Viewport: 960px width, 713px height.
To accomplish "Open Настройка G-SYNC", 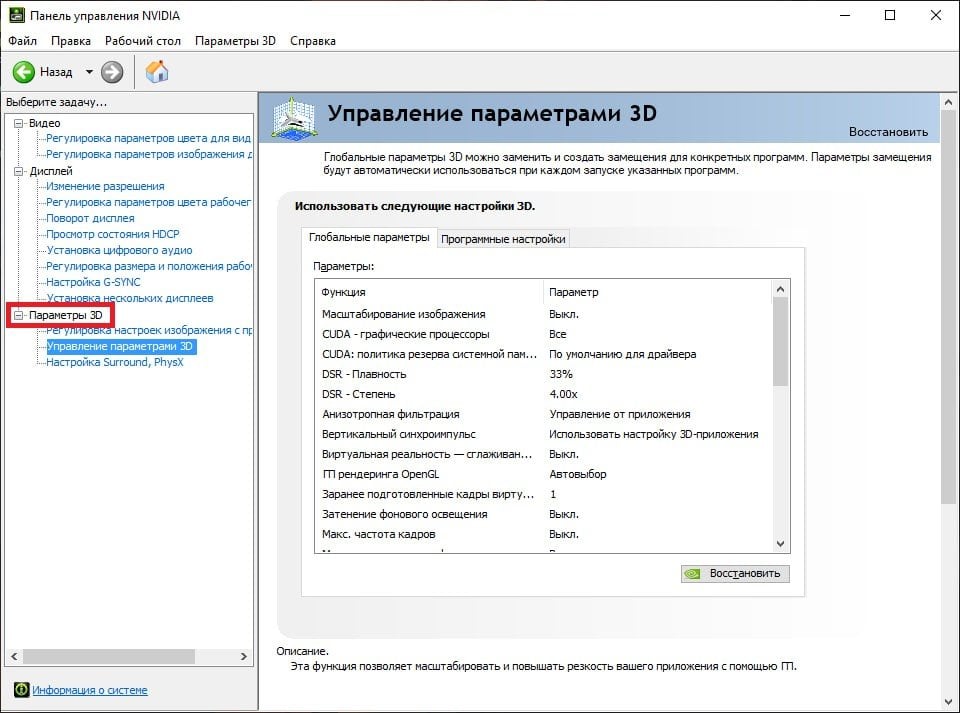I will 93,282.
